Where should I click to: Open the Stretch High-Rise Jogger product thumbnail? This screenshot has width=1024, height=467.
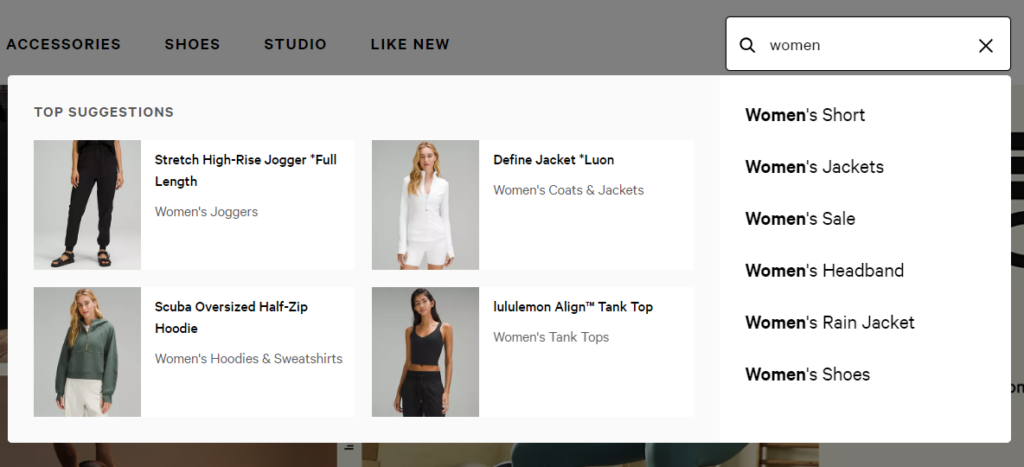pyautogui.click(x=88, y=204)
